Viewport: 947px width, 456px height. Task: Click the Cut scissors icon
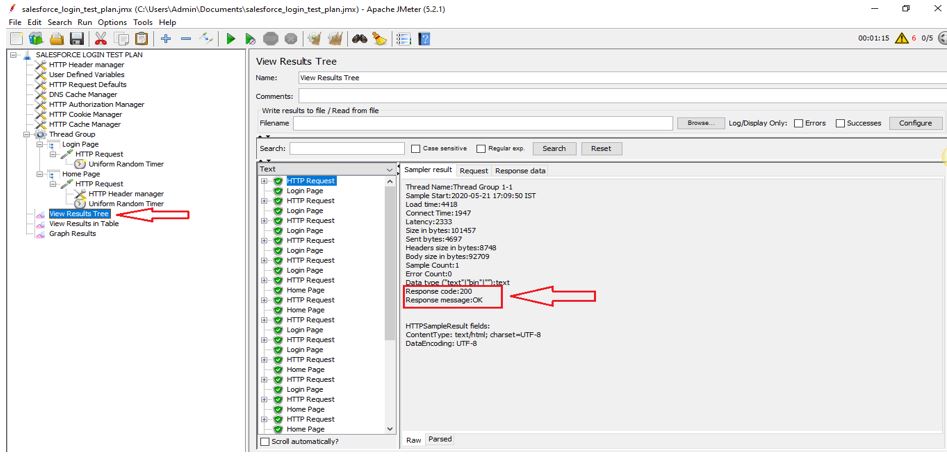click(101, 39)
